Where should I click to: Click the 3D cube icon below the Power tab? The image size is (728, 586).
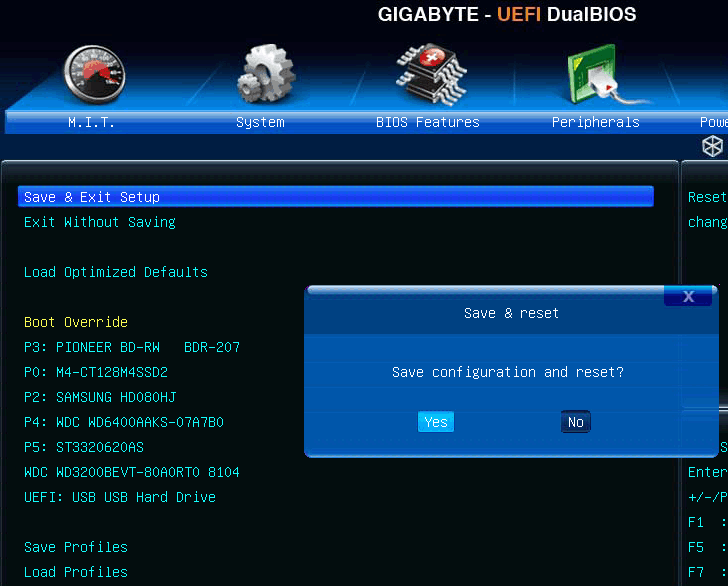coord(712,146)
